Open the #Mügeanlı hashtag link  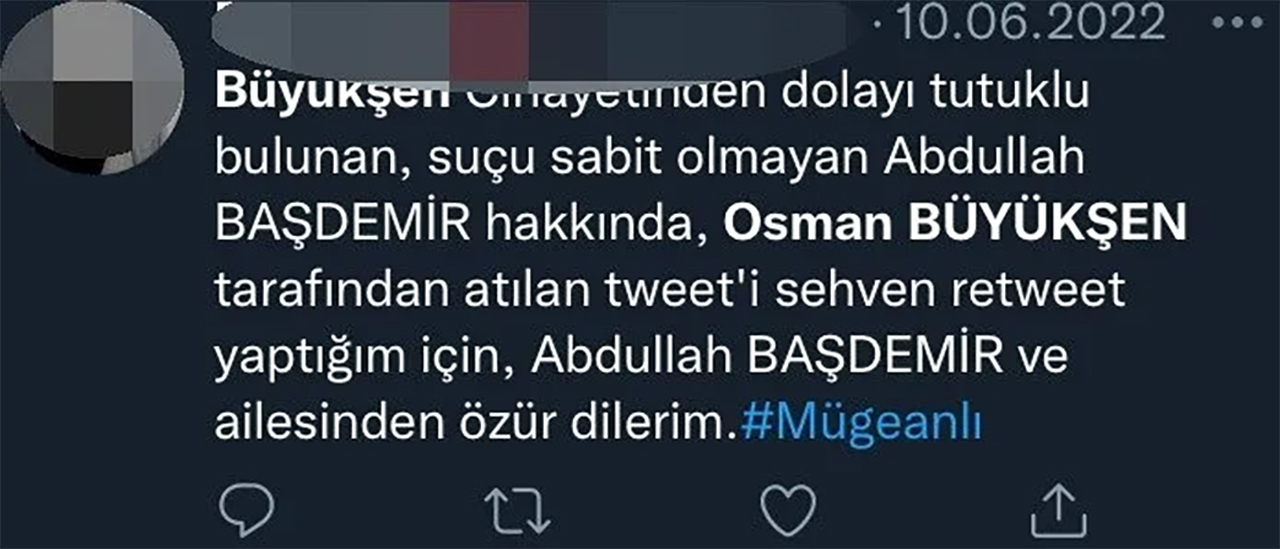tap(861, 424)
